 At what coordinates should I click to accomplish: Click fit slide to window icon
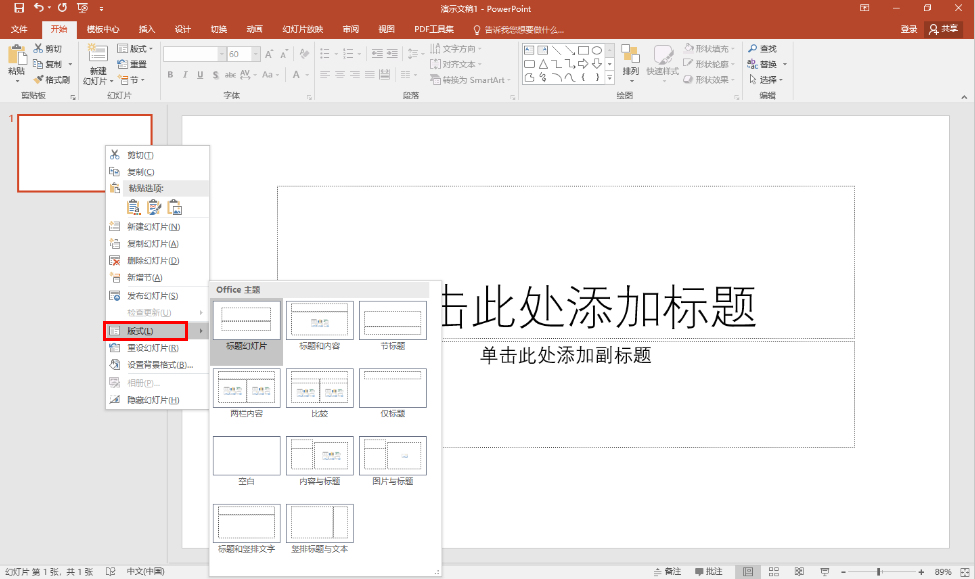(x=963, y=572)
